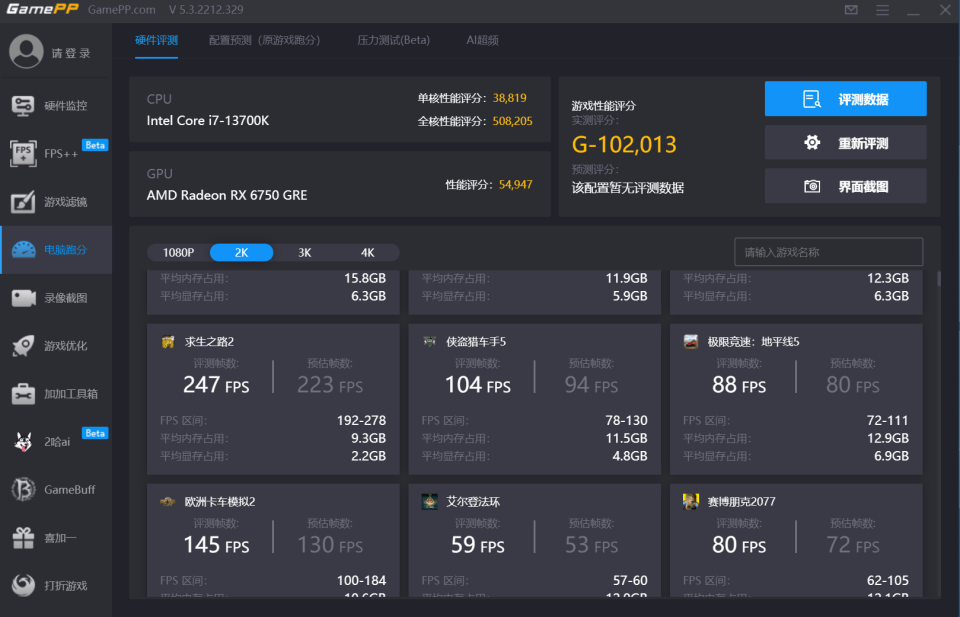Viewport: 960px width, 617px height.
Task: Click the 侠盗猎车手5 game icon
Action: 429,341
